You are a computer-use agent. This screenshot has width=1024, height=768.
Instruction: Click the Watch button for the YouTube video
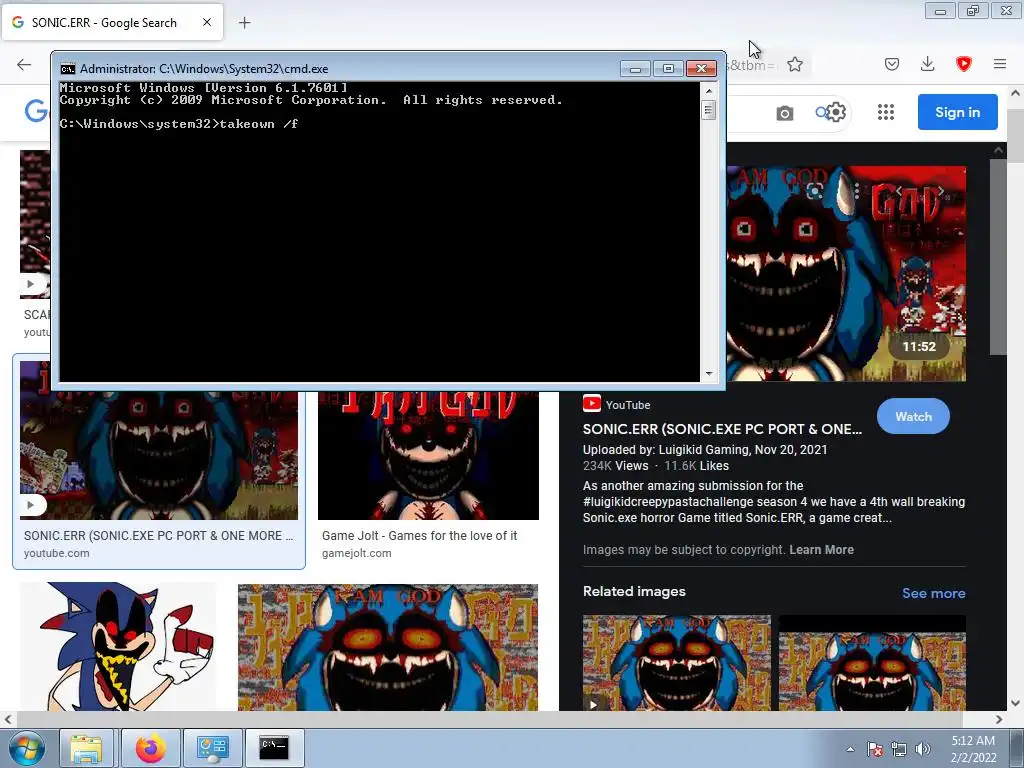coord(913,416)
